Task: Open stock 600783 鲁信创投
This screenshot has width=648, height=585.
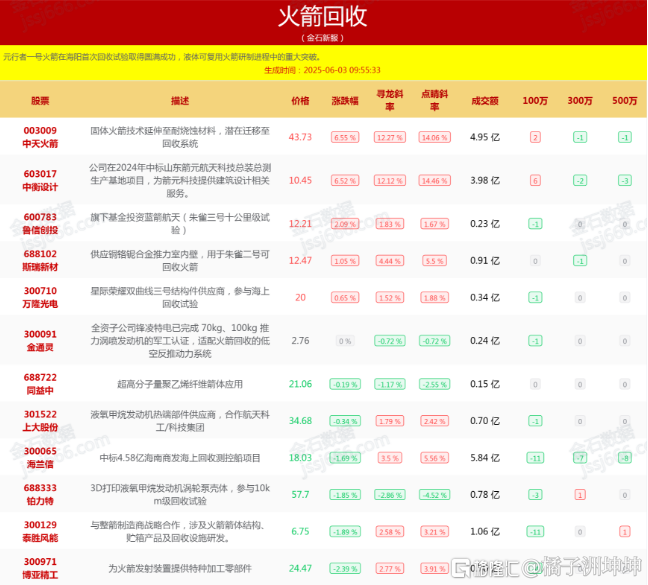Action: click(40, 224)
